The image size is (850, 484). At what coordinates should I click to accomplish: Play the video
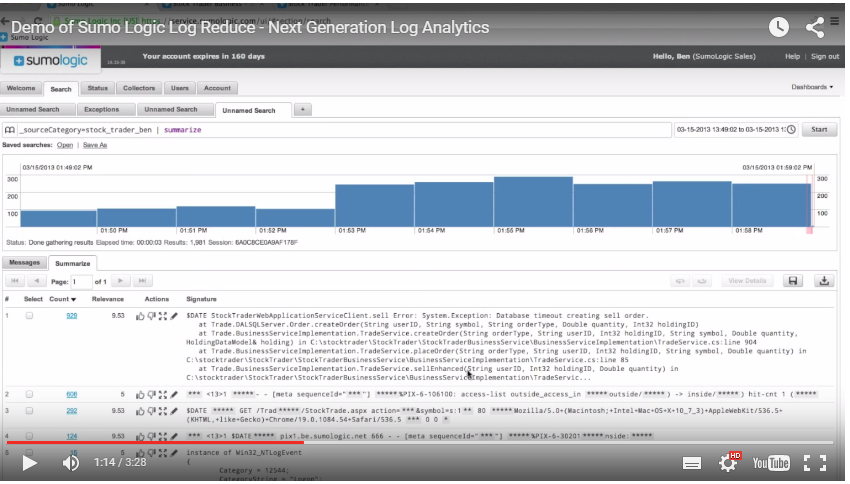pyautogui.click(x=29, y=463)
